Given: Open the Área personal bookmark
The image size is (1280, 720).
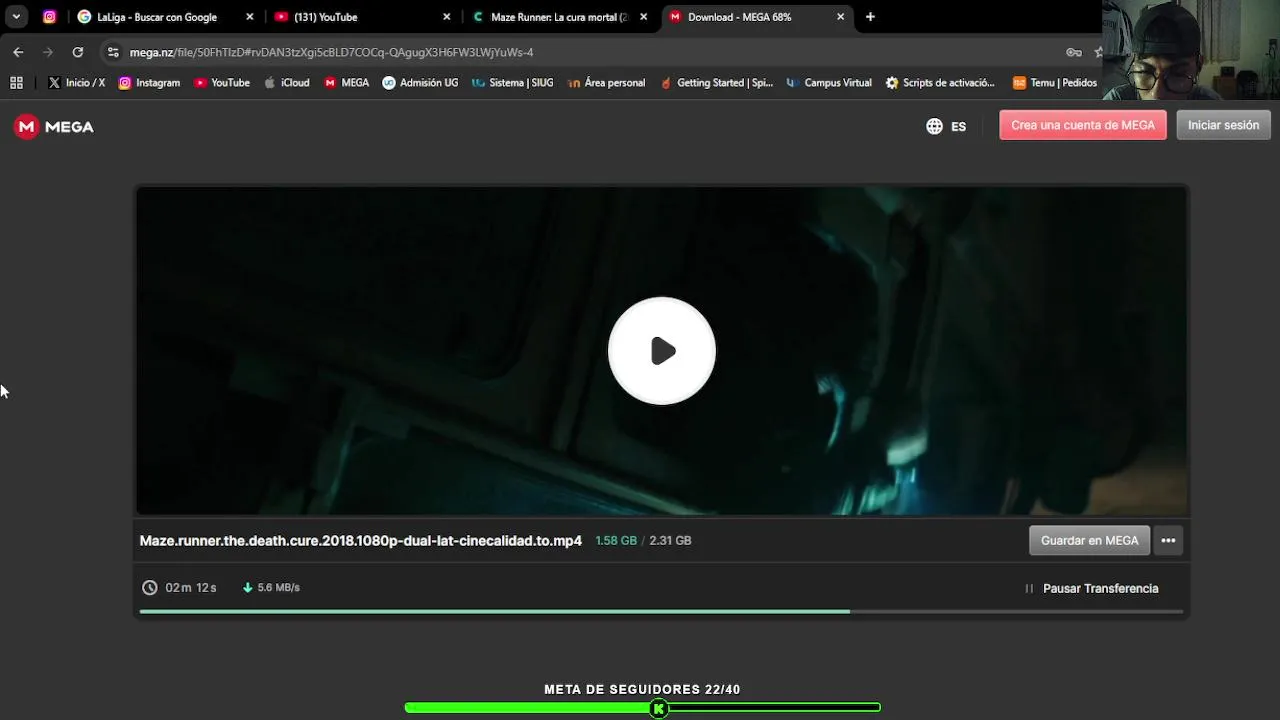Looking at the screenshot, I should point(606,83).
